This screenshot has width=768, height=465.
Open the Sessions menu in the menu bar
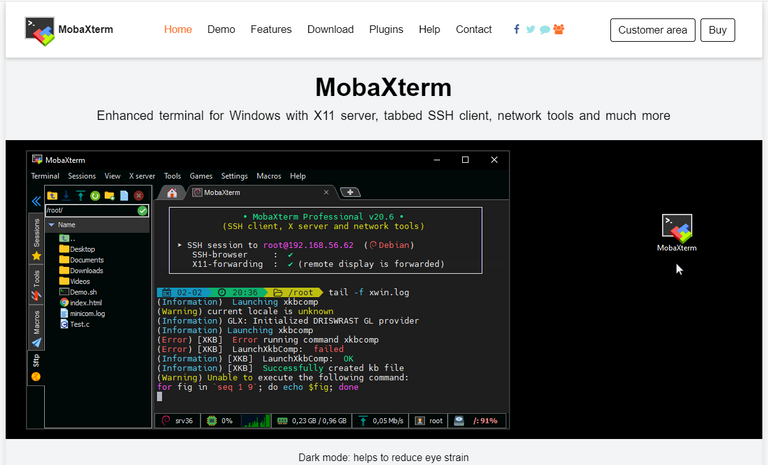pos(82,176)
